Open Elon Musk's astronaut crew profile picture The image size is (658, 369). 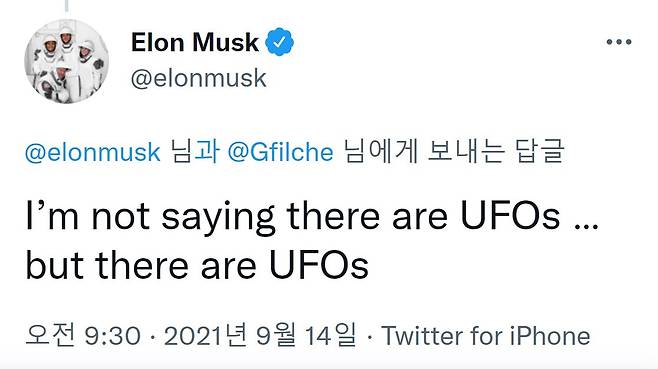click(66, 61)
